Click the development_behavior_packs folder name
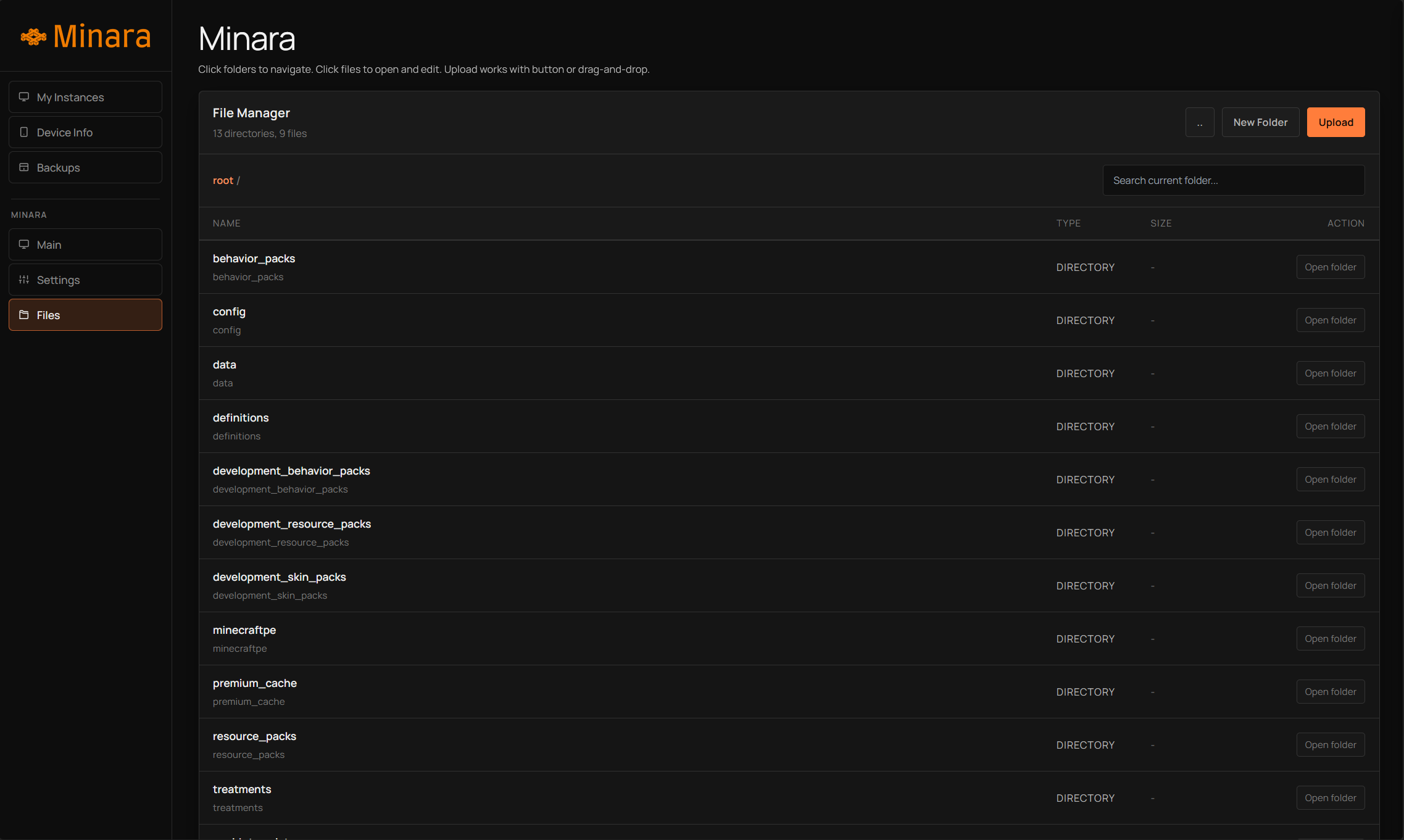The height and width of the screenshot is (840, 1404). tap(291, 471)
